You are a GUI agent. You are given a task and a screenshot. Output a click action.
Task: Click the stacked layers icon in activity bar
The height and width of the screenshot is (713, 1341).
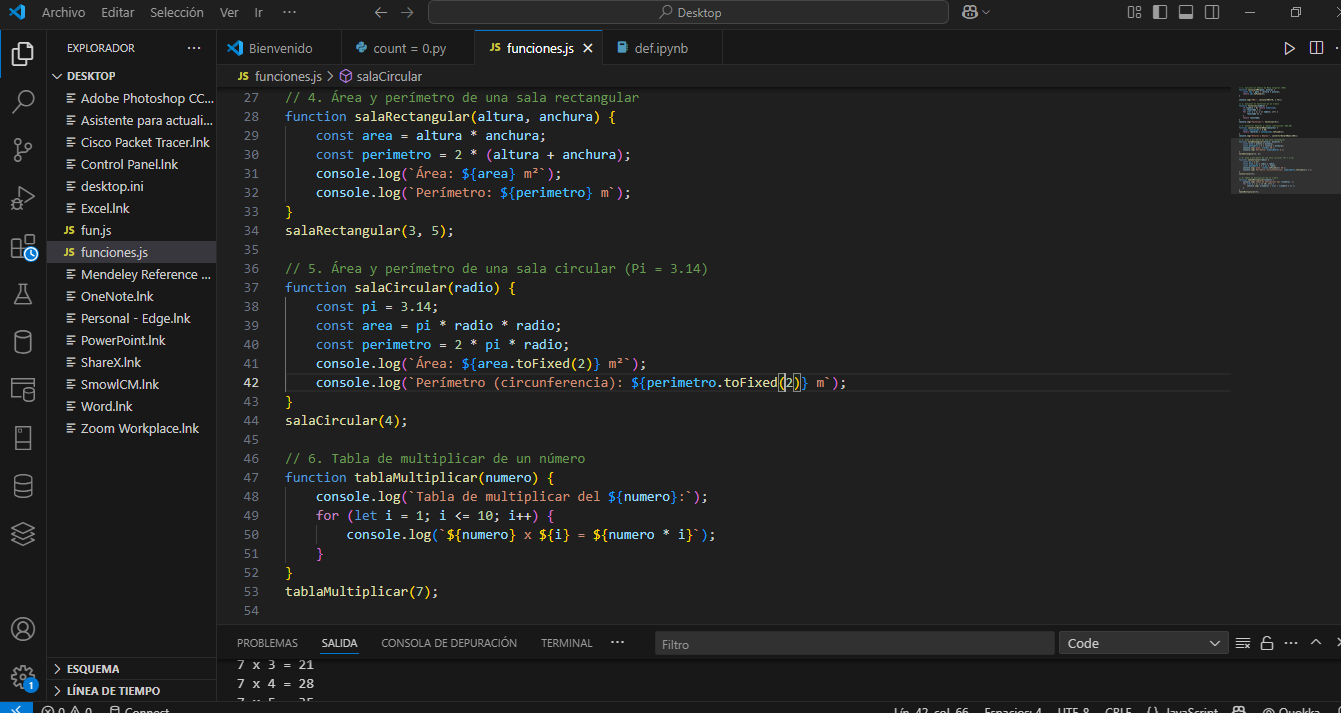click(22, 534)
